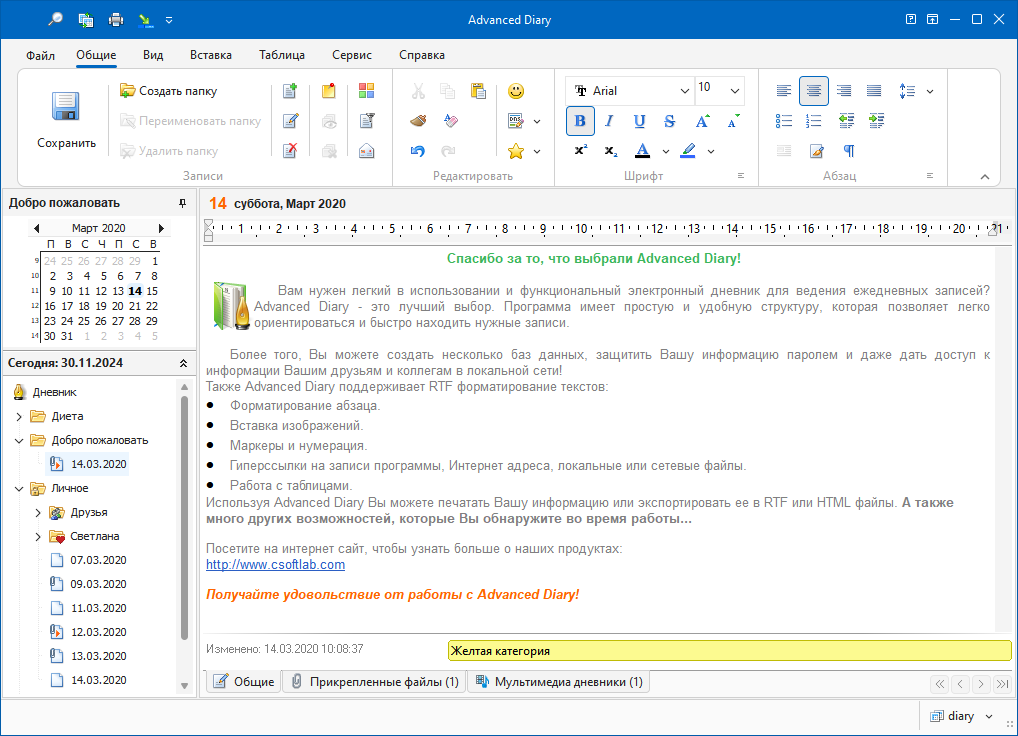Image resolution: width=1018 pixels, height=736 pixels.
Task: Apply the font color underlined A
Action: coord(642,151)
